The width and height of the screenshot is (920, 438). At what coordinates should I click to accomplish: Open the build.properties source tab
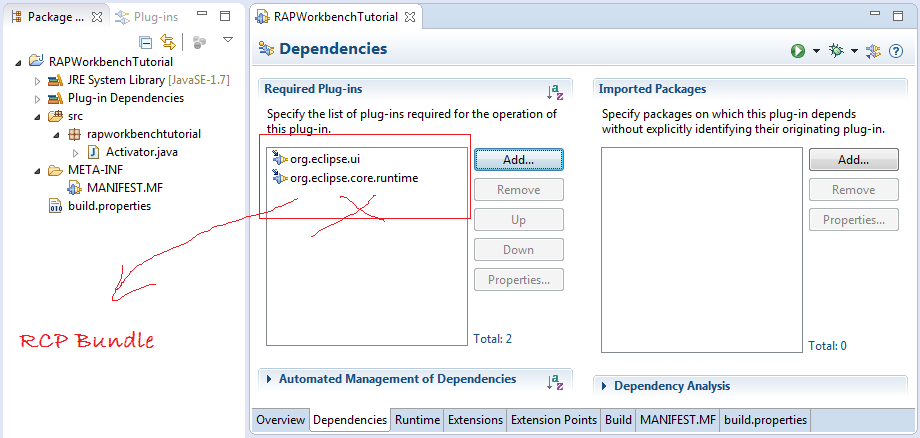766,420
